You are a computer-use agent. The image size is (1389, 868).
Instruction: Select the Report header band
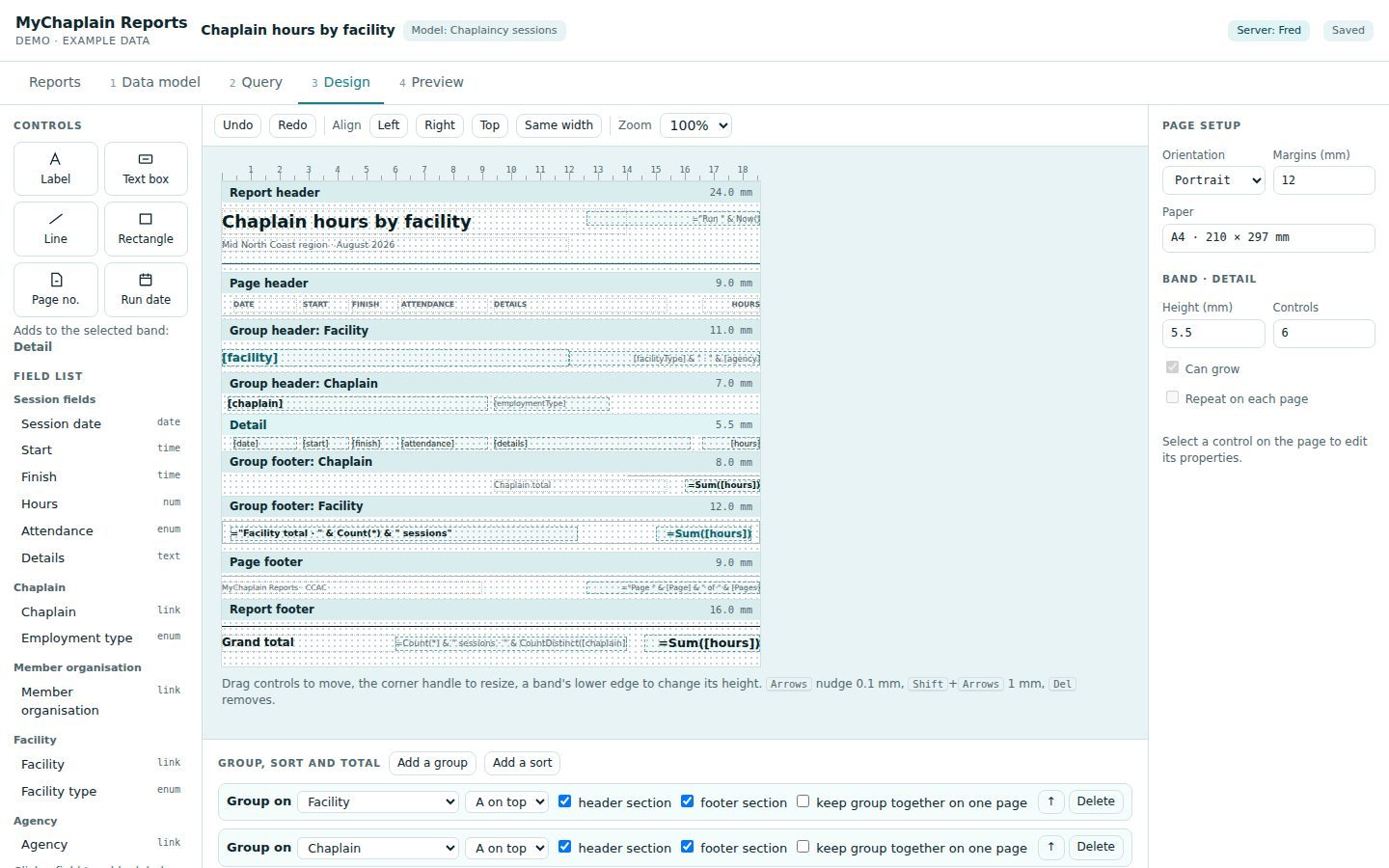point(491,193)
